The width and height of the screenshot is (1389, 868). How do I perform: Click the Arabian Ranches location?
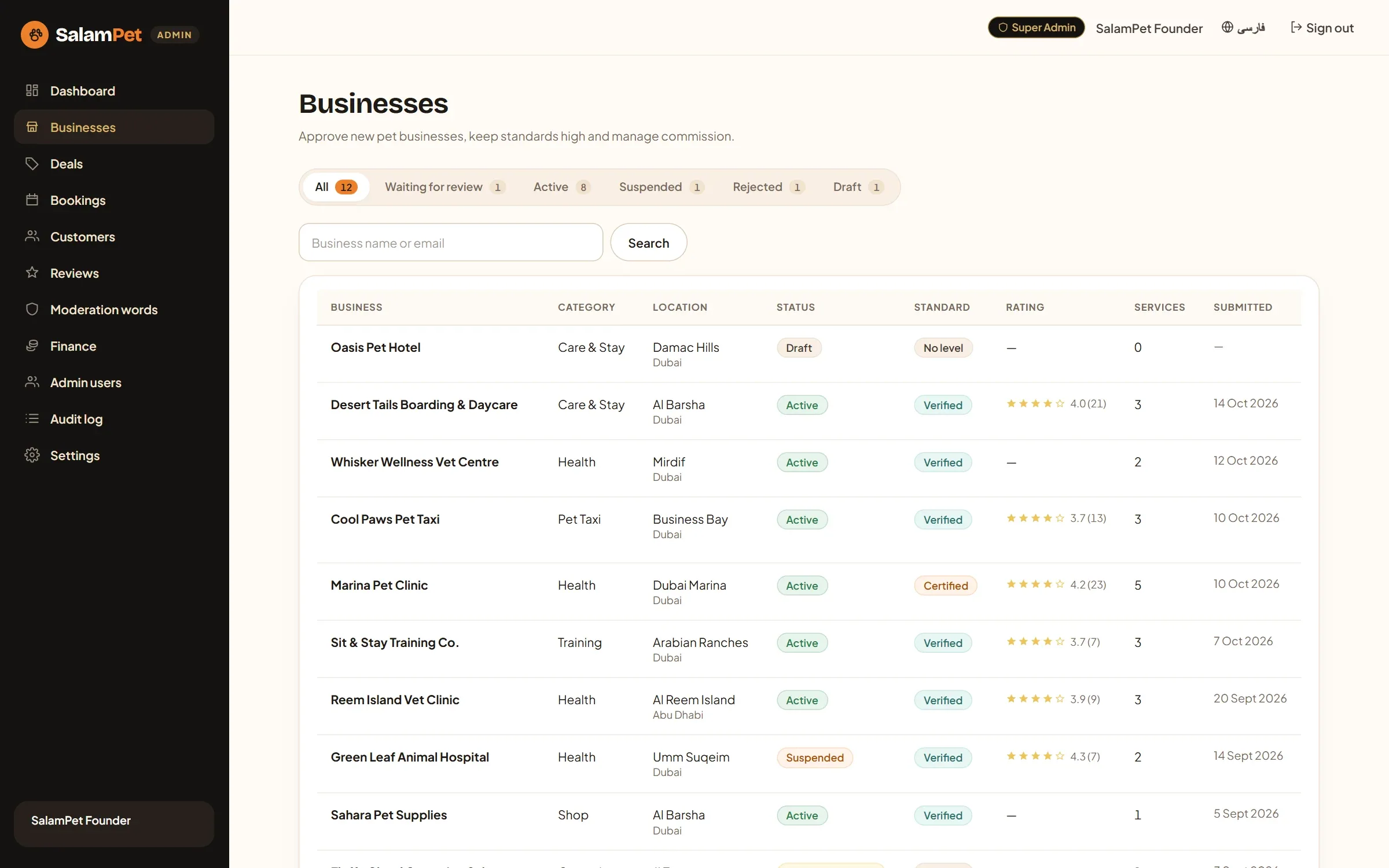[x=700, y=642]
